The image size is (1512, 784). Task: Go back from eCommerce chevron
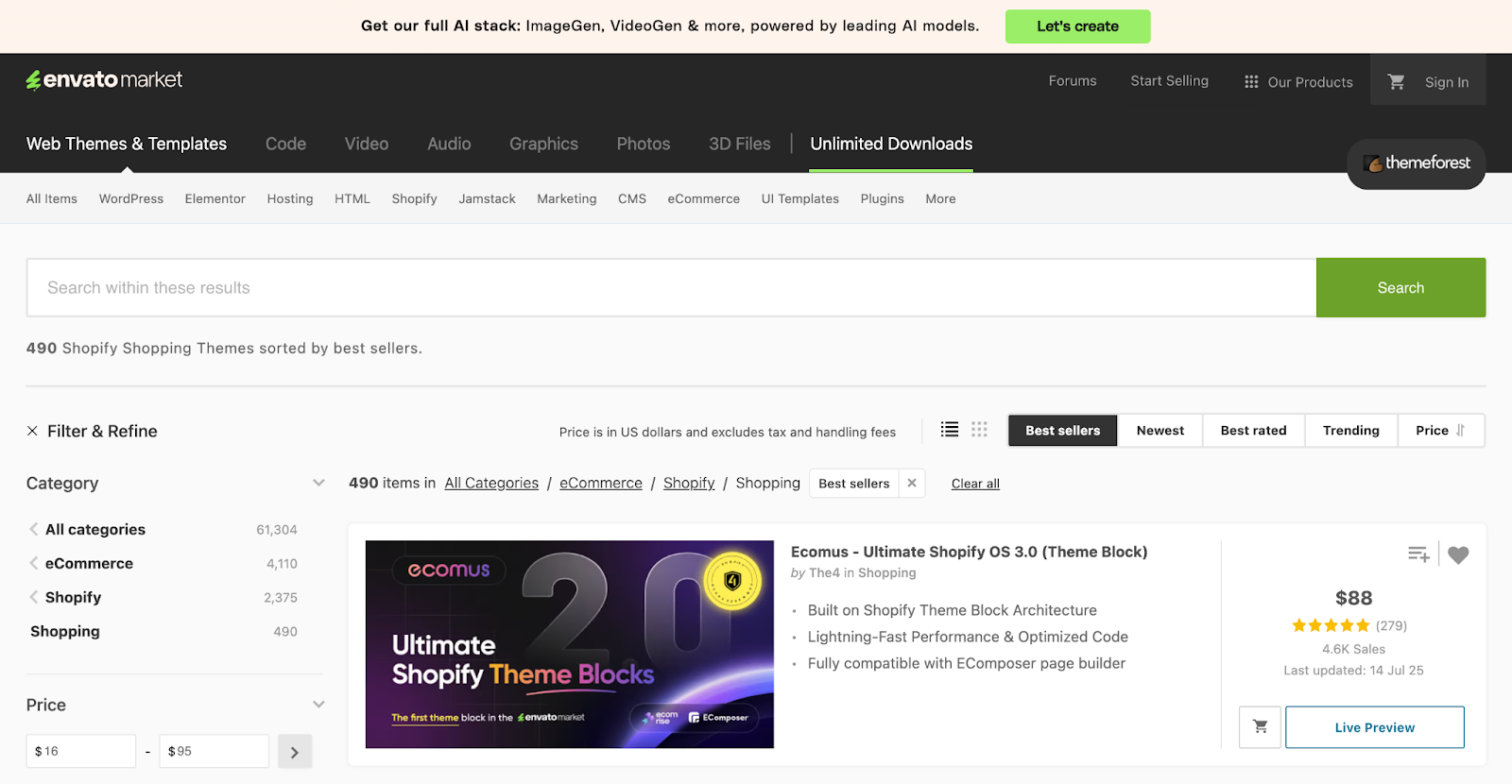[34, 563]
